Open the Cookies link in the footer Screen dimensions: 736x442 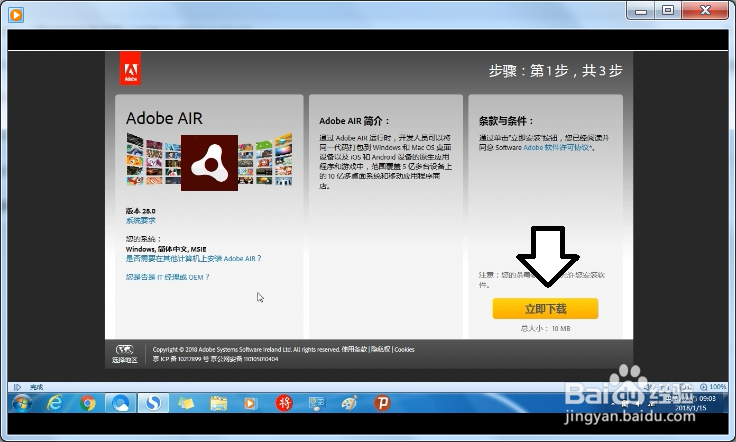pos(404,350)
